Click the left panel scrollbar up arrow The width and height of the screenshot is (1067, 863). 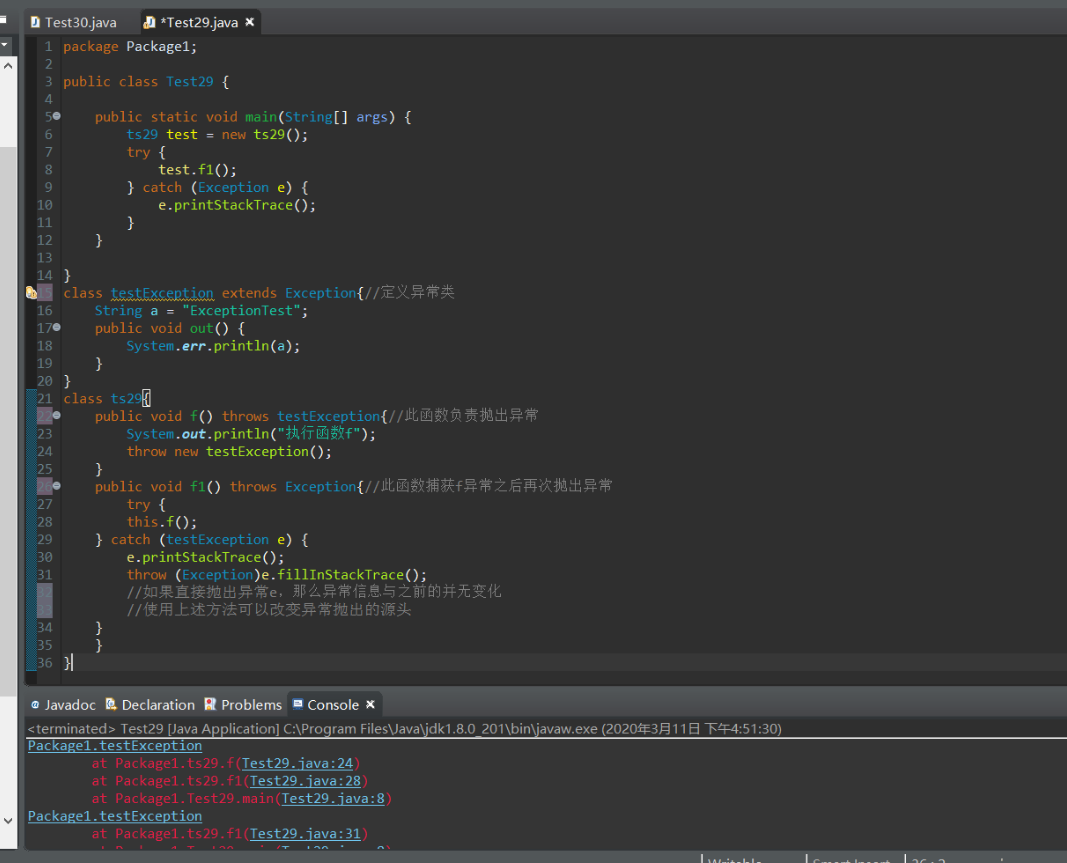coord(8,65)
